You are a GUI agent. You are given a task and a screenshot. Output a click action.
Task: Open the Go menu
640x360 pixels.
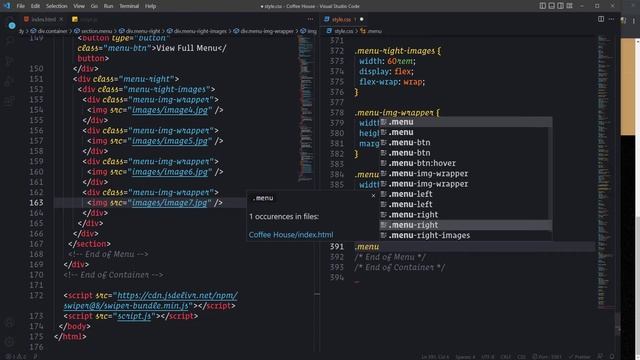94,6
